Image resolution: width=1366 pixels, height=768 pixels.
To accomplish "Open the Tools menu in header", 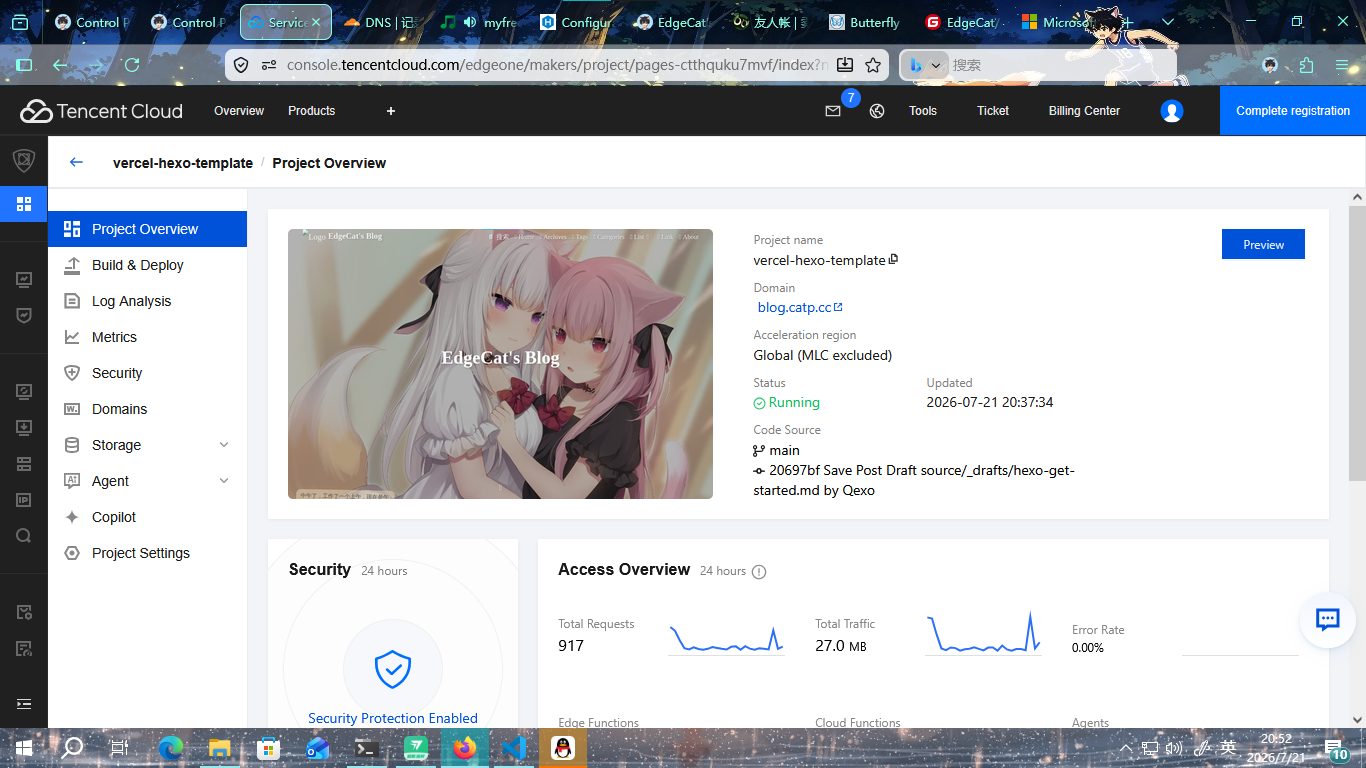I will click(923, 111).
